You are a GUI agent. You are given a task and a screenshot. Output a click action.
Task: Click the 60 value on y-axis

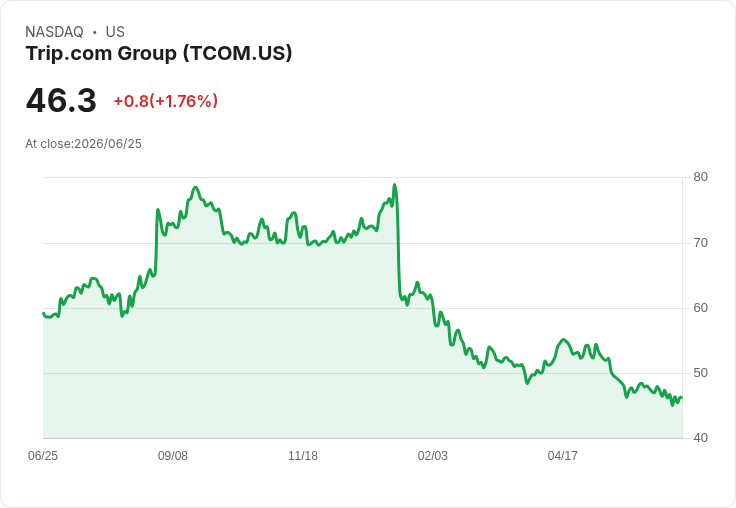coord(700,308)
